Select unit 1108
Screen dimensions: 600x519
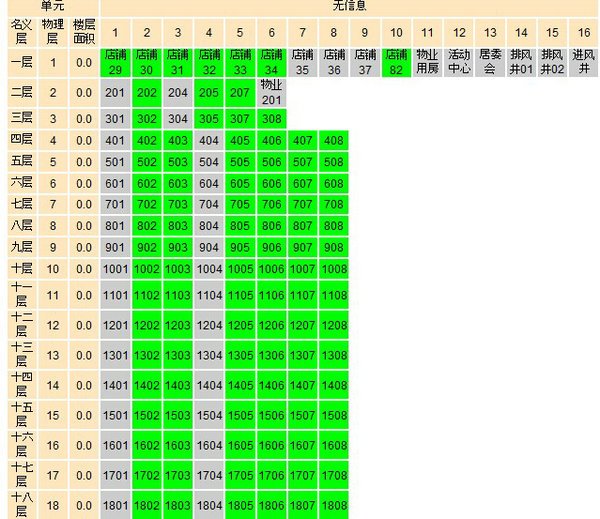[334, 295]
